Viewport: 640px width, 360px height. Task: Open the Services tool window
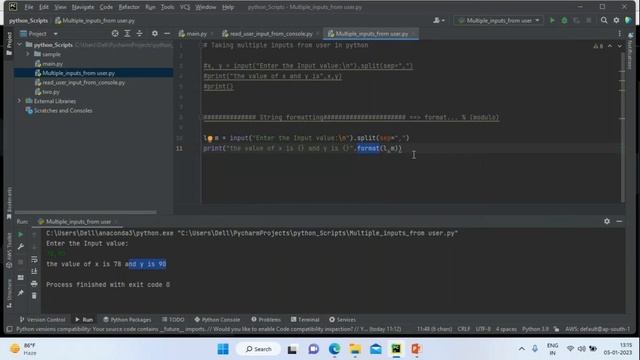click(342, 320)
